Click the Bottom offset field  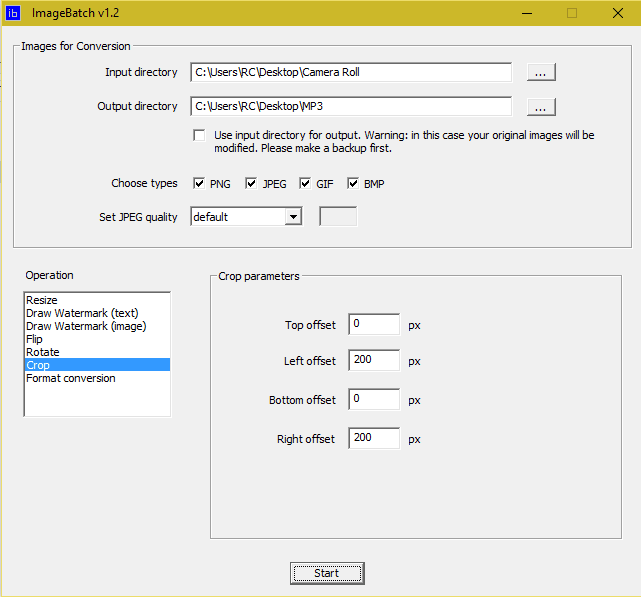pyautogui.click(x=374, y=399)
